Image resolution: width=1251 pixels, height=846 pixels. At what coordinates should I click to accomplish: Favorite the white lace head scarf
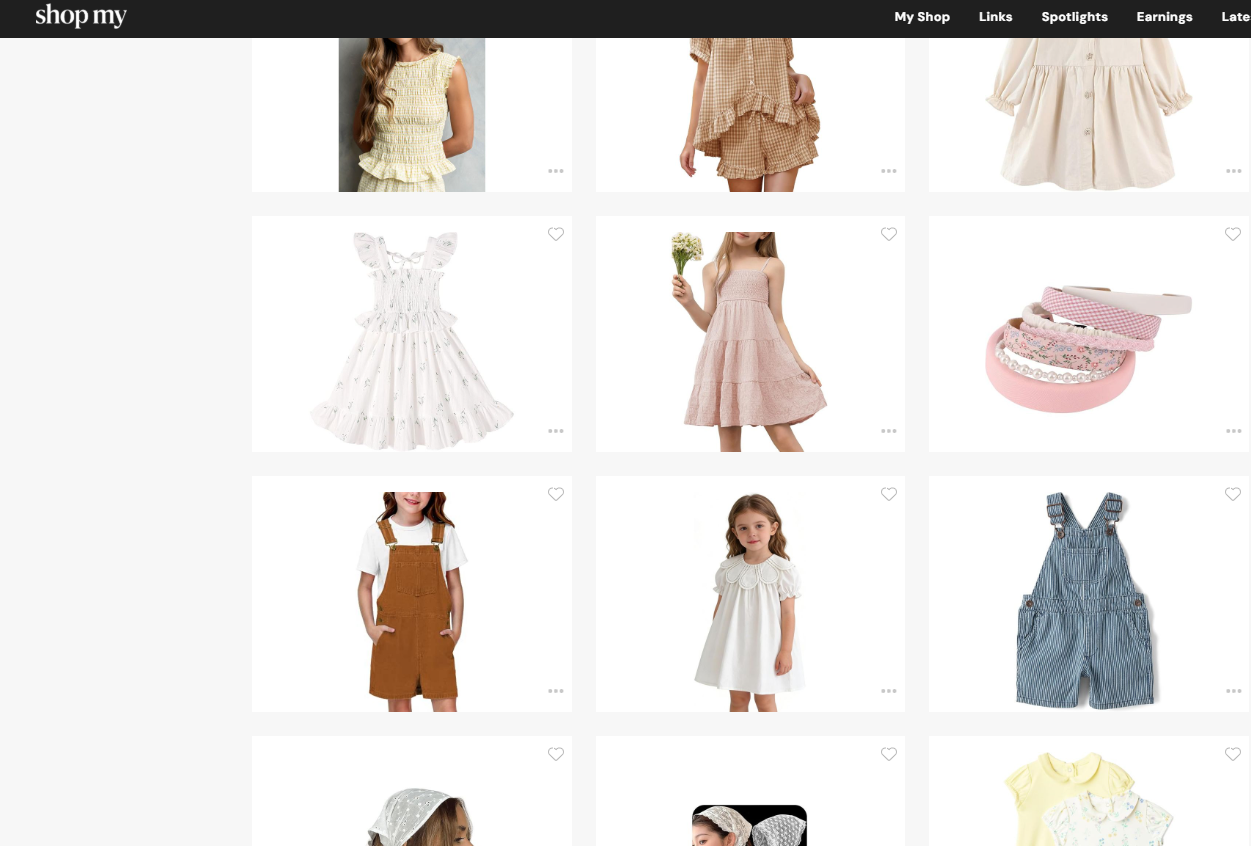(556, 754)
